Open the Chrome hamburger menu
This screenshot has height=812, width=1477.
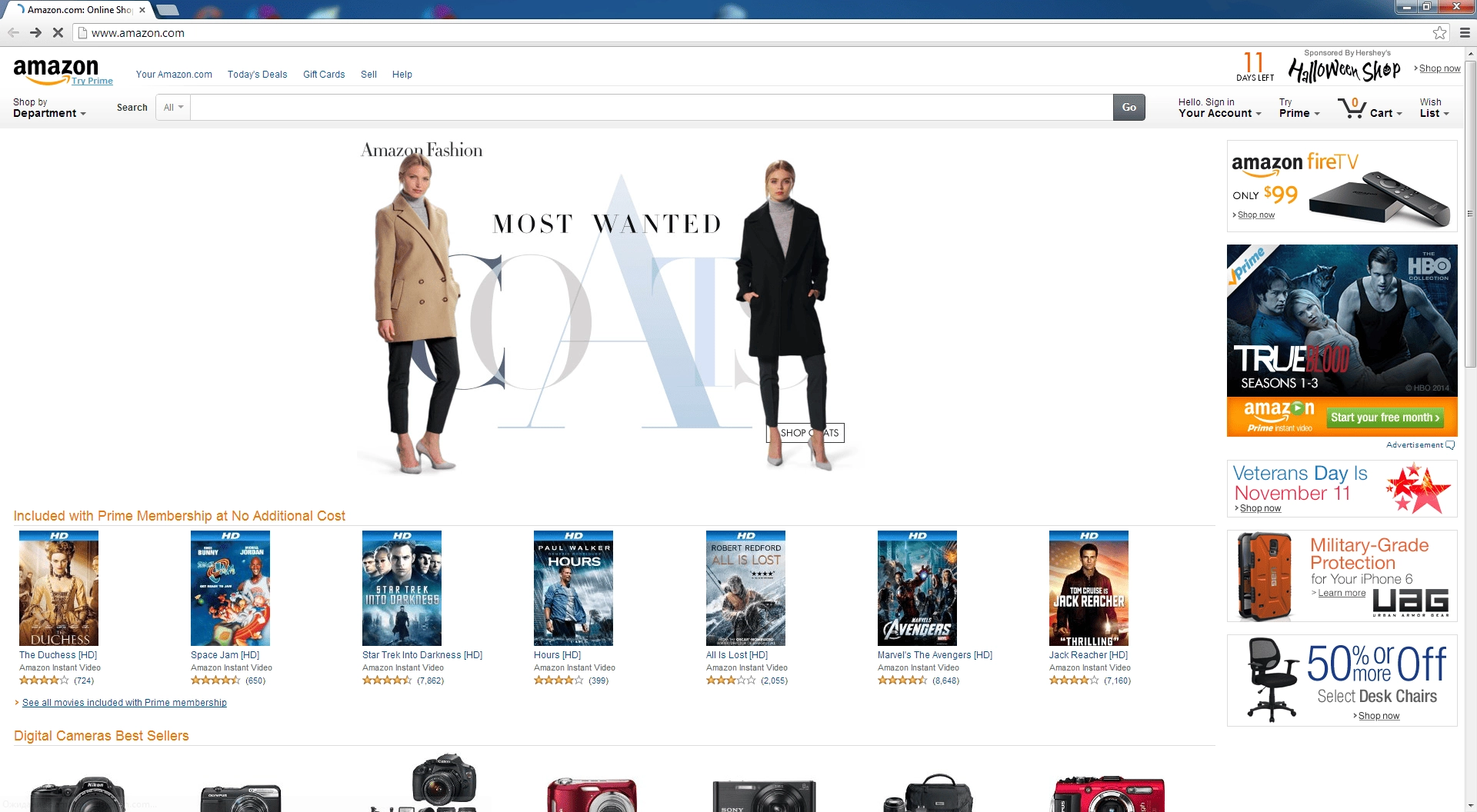coord(1465,32)
